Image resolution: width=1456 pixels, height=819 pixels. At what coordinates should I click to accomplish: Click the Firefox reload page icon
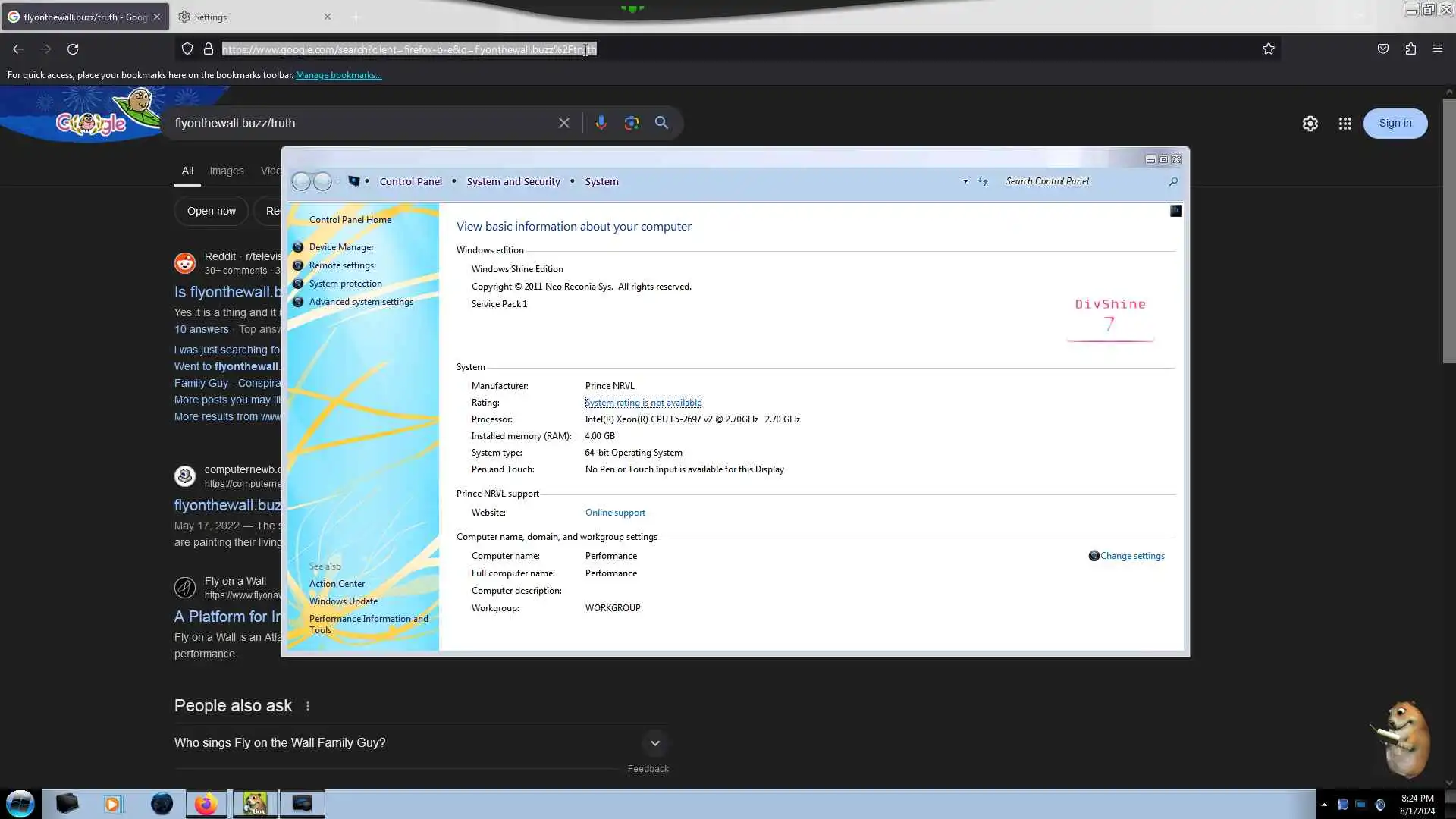[x=73, y=49]
